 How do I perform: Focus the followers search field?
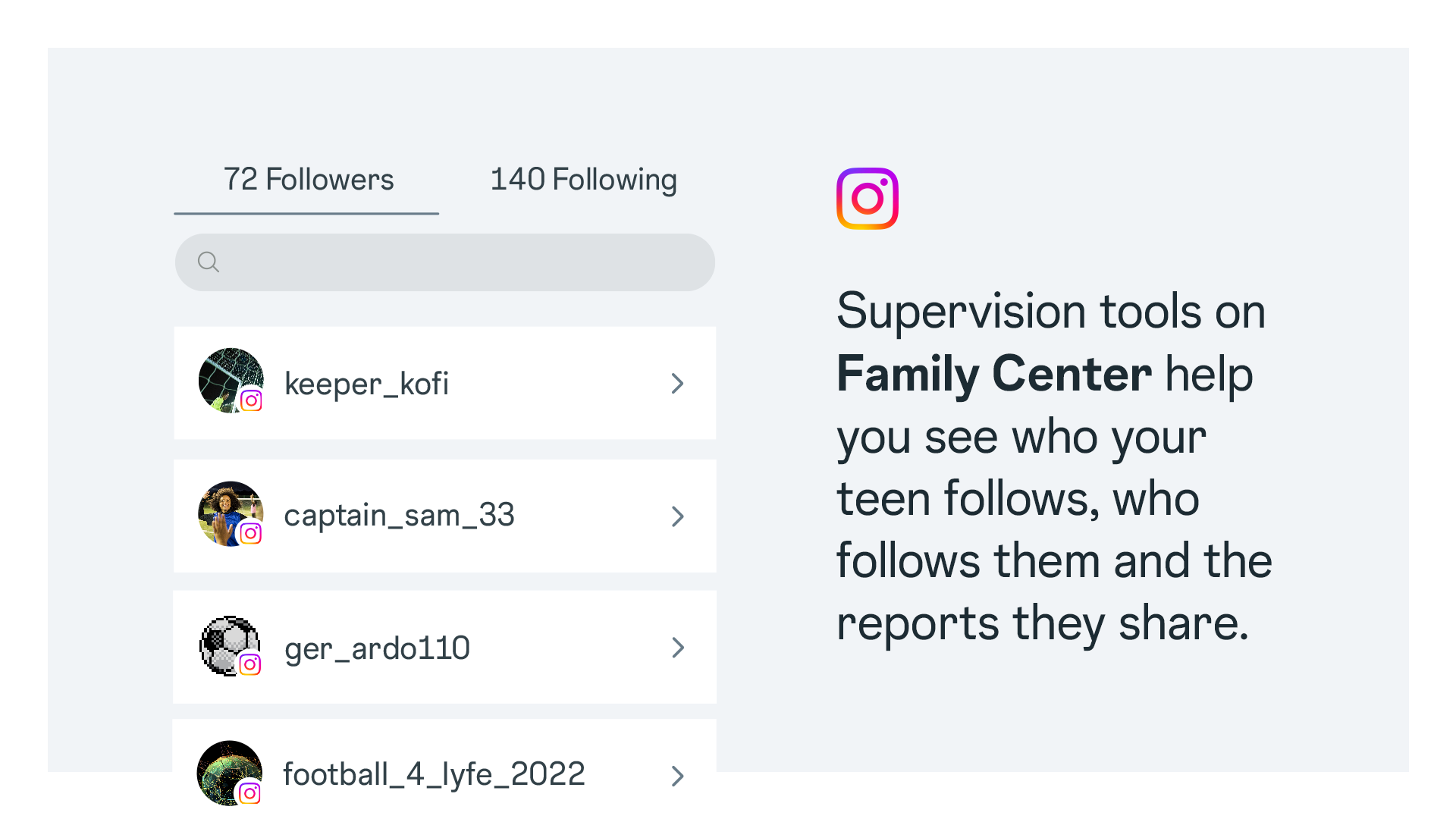coord(445,262)
